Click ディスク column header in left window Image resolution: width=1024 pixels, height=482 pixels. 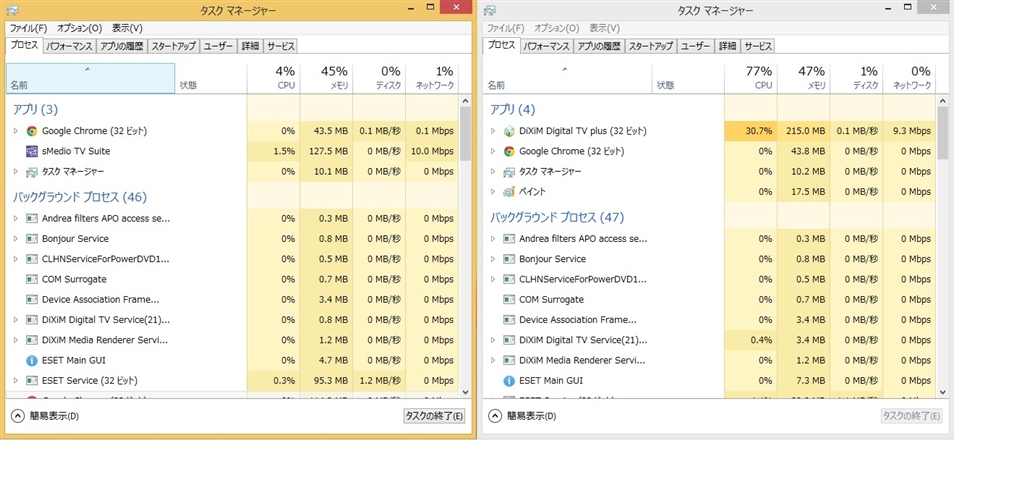pos(379,78)
